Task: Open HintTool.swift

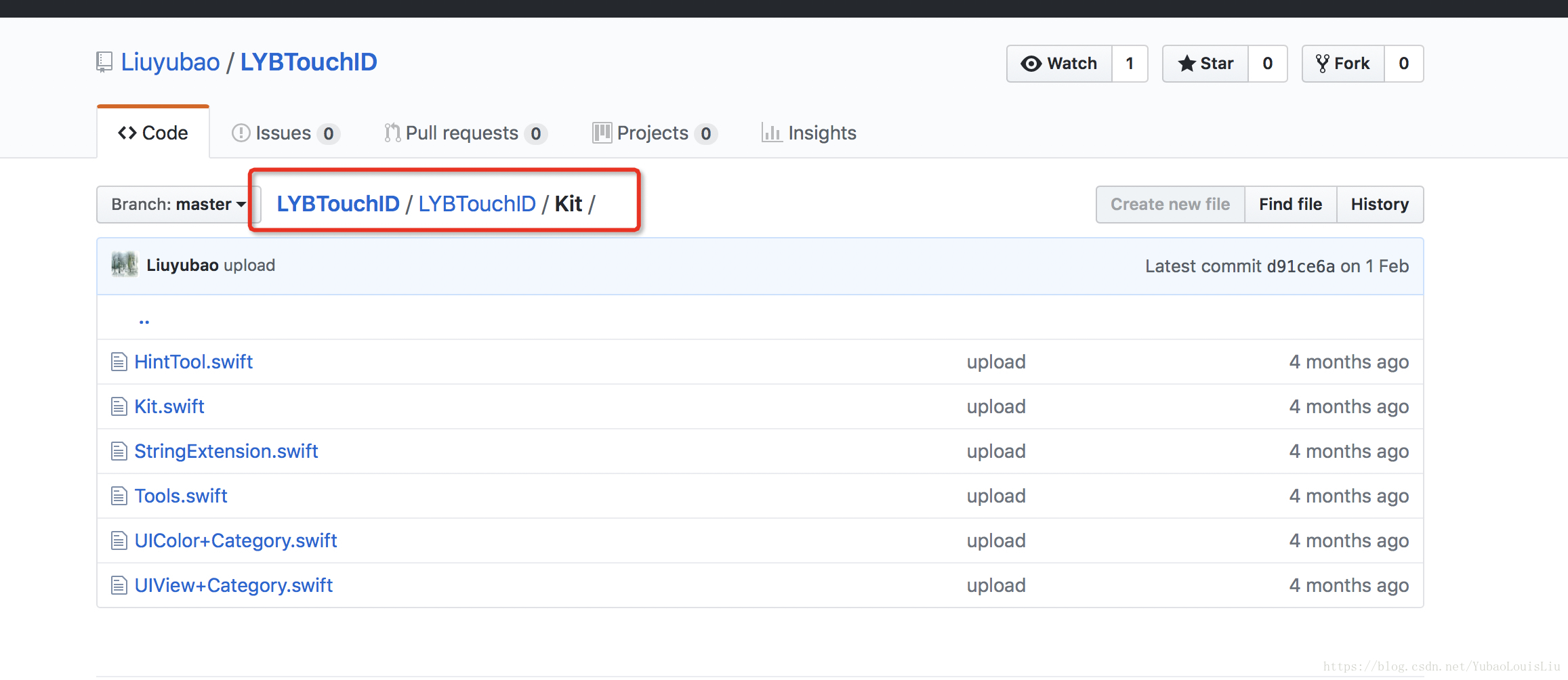Action: pos(194,362)
